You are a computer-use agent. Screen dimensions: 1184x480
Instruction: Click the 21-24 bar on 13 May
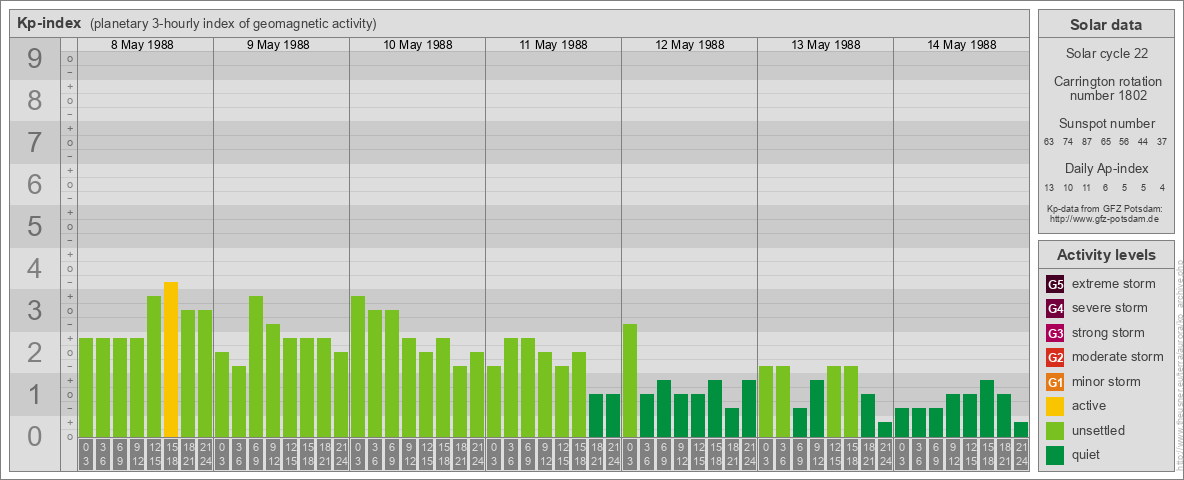(x=885, y=429)
